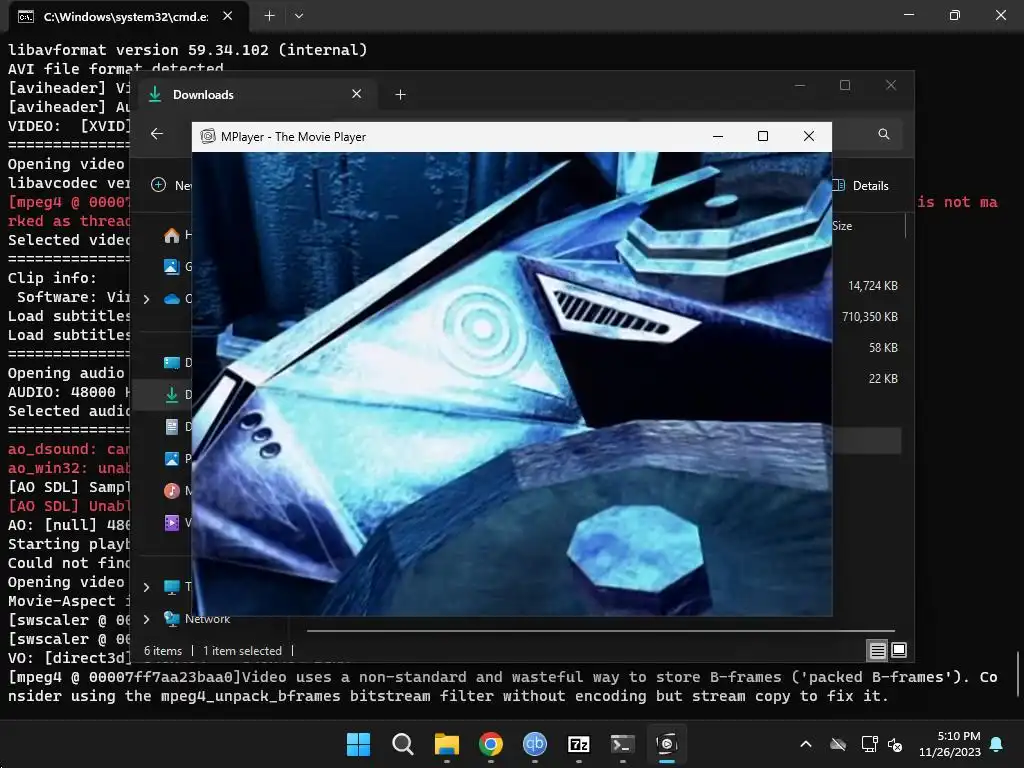Click the Explorer horizontal scrollbar
Screen dimensions: 1024x768
(601, 632)
